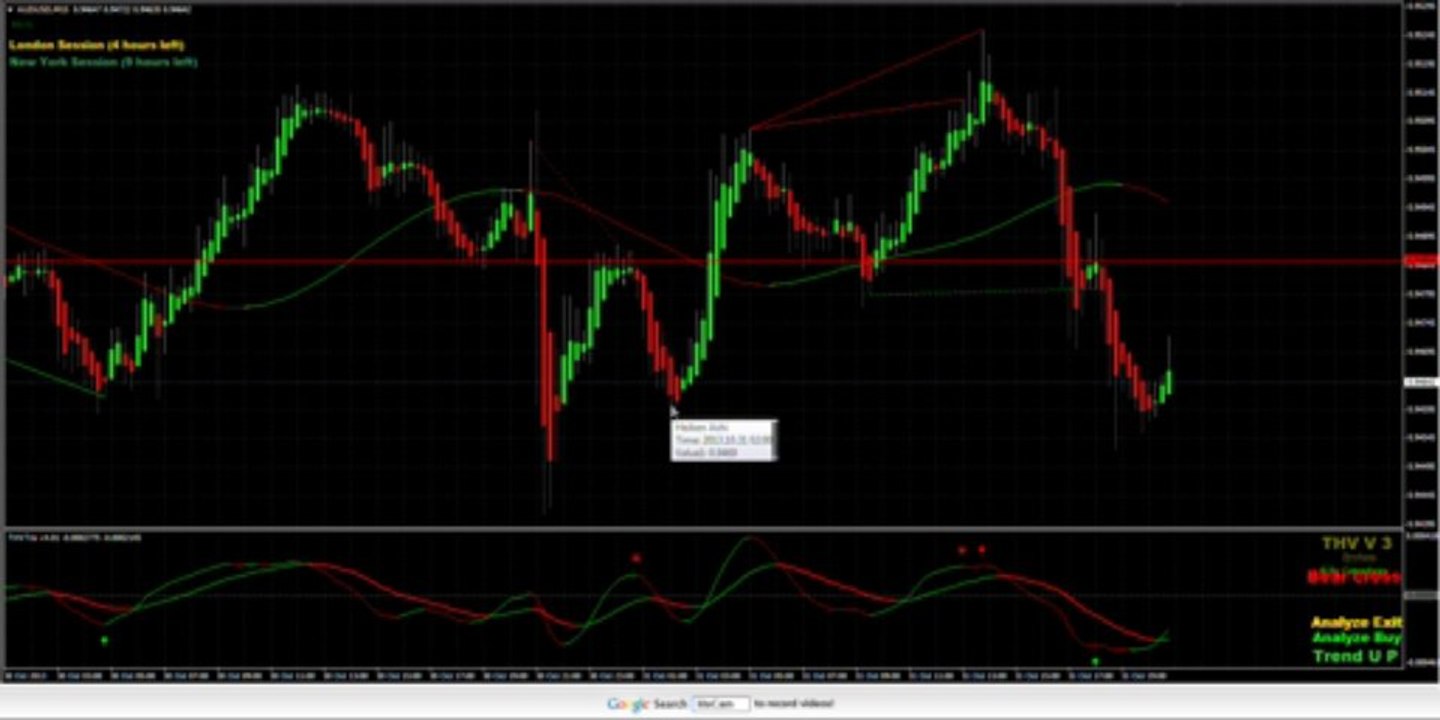Screen dimensions: 1440x720
Task: Click the lone red dot in the indicator's middle
Action: 636,558
